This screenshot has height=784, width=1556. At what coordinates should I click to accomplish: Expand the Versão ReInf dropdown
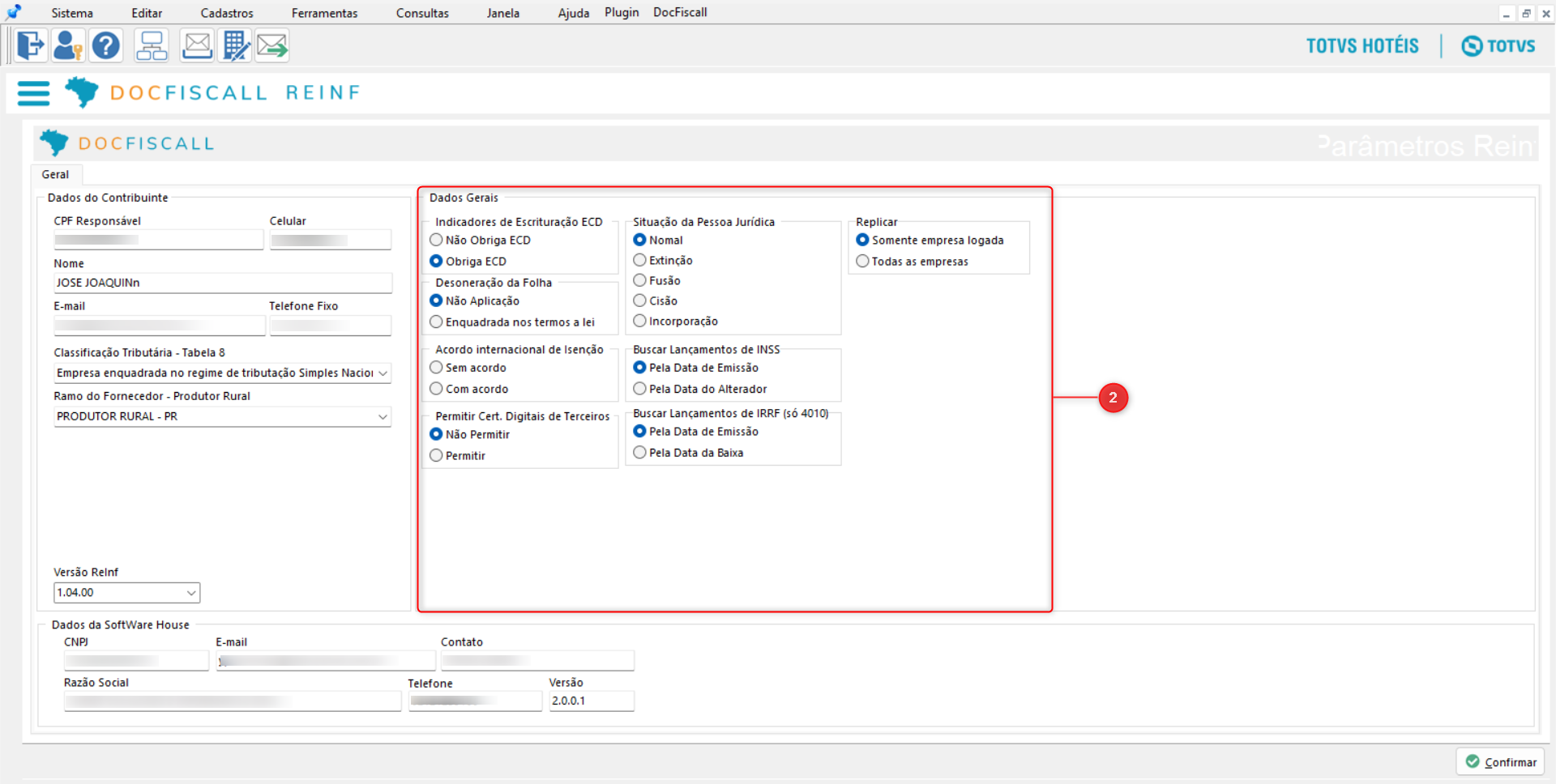(x=191, y=593)
